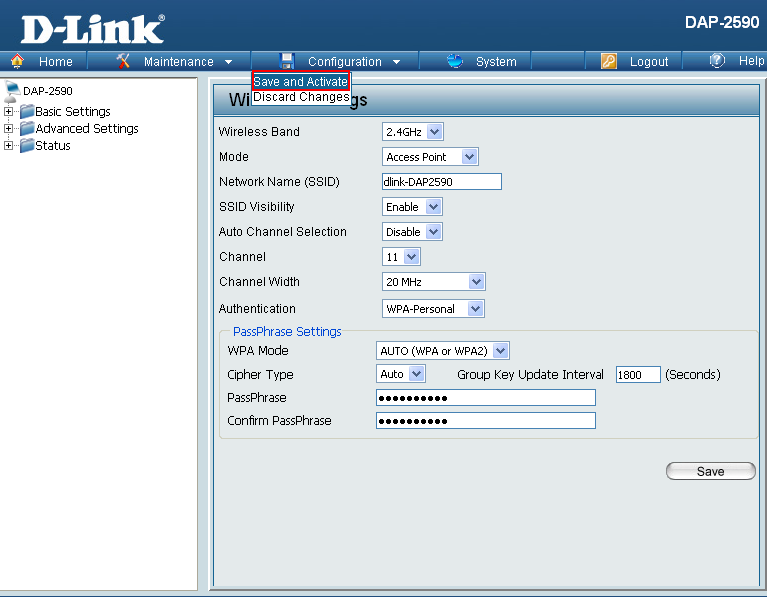767x597 pixels.
Task: Click the DAP-2590 device icon in tree
Action: 12,91
